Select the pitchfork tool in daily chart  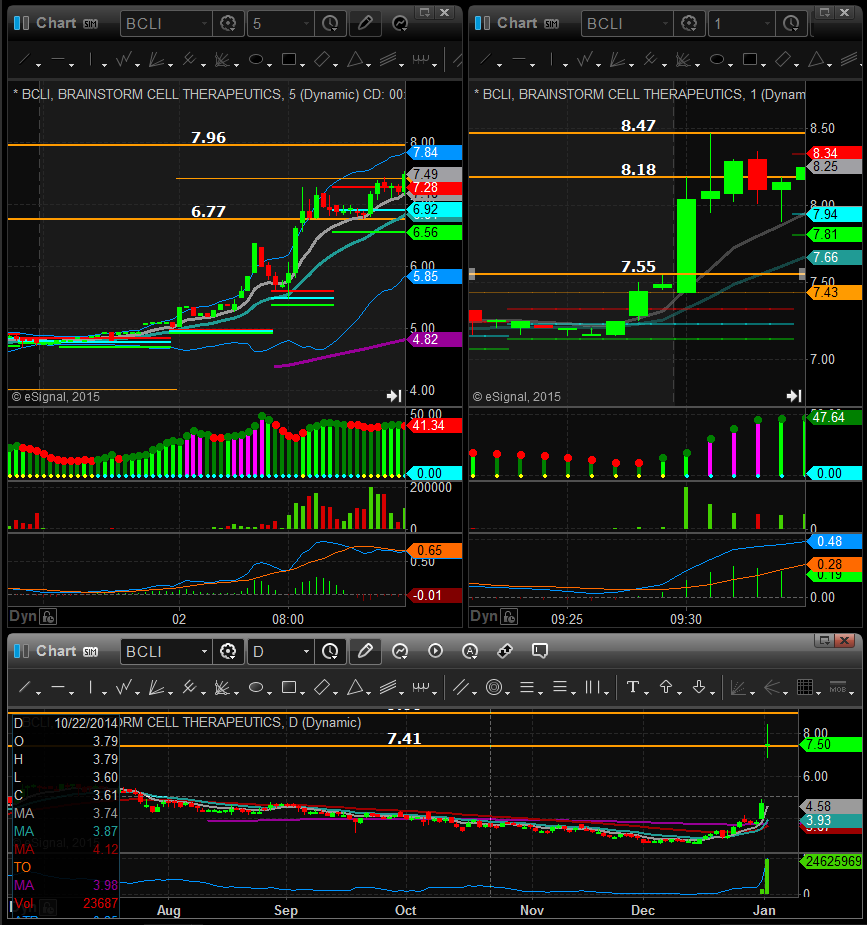pyautogui.click(x=189, y=687)
